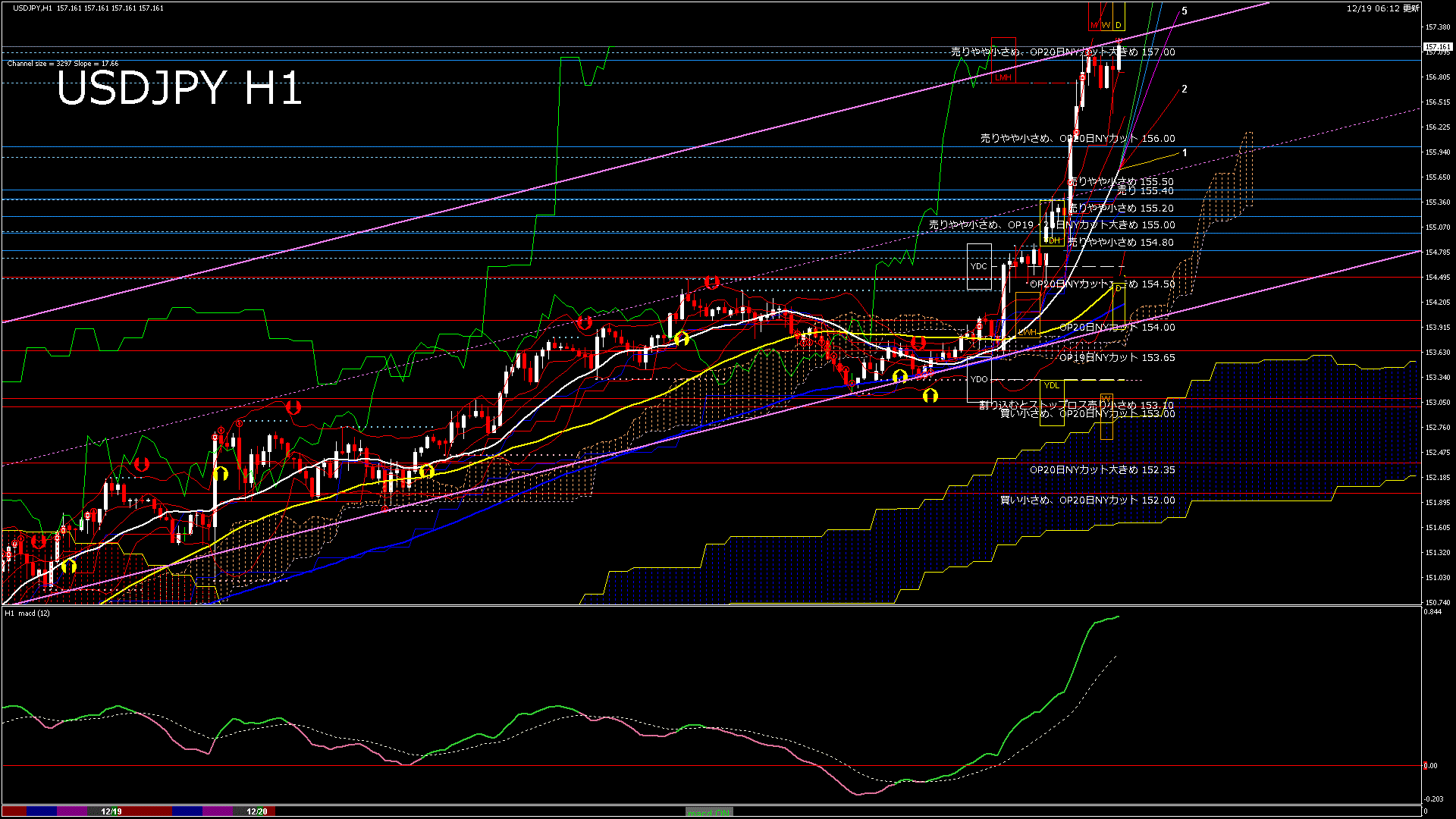Image resolution: width=1456 pixels, height=819 pixels.
Task: Click the 売りやや小さめ 155.50 label
Action: [x=1122, y=182]
